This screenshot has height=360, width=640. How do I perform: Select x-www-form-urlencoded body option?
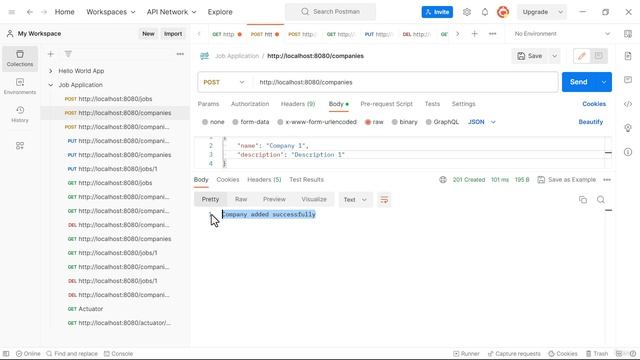317,122
